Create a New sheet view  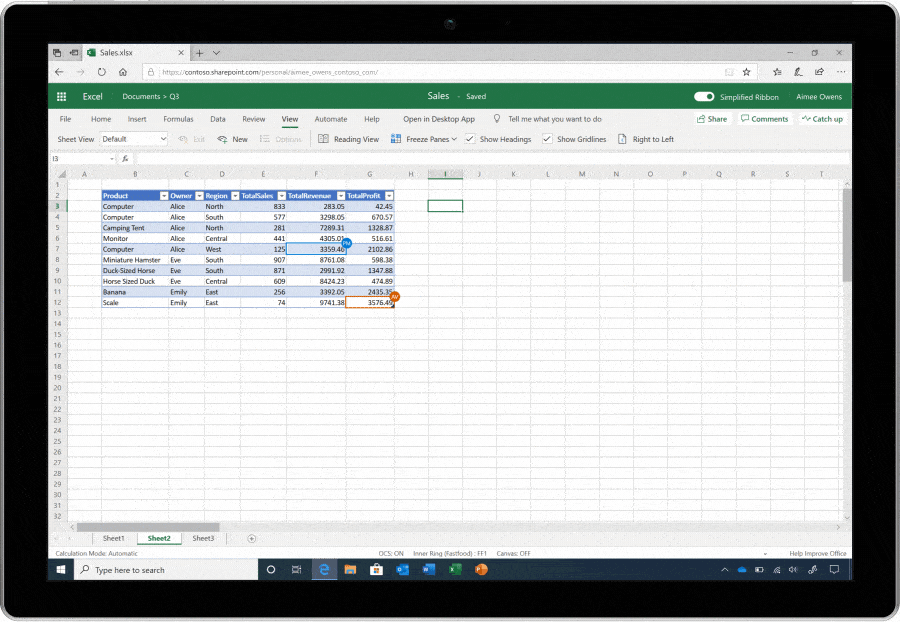232,139
